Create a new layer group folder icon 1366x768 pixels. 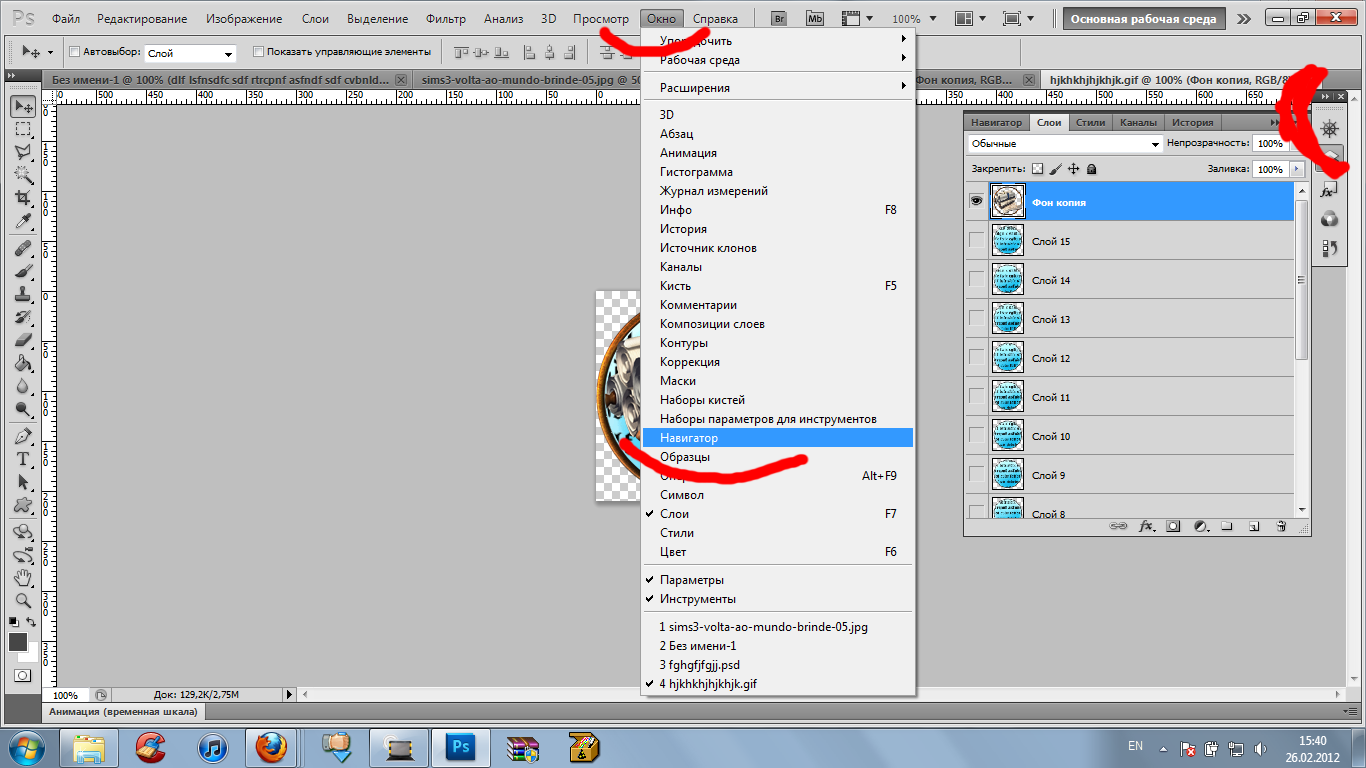coord(1227,526)
